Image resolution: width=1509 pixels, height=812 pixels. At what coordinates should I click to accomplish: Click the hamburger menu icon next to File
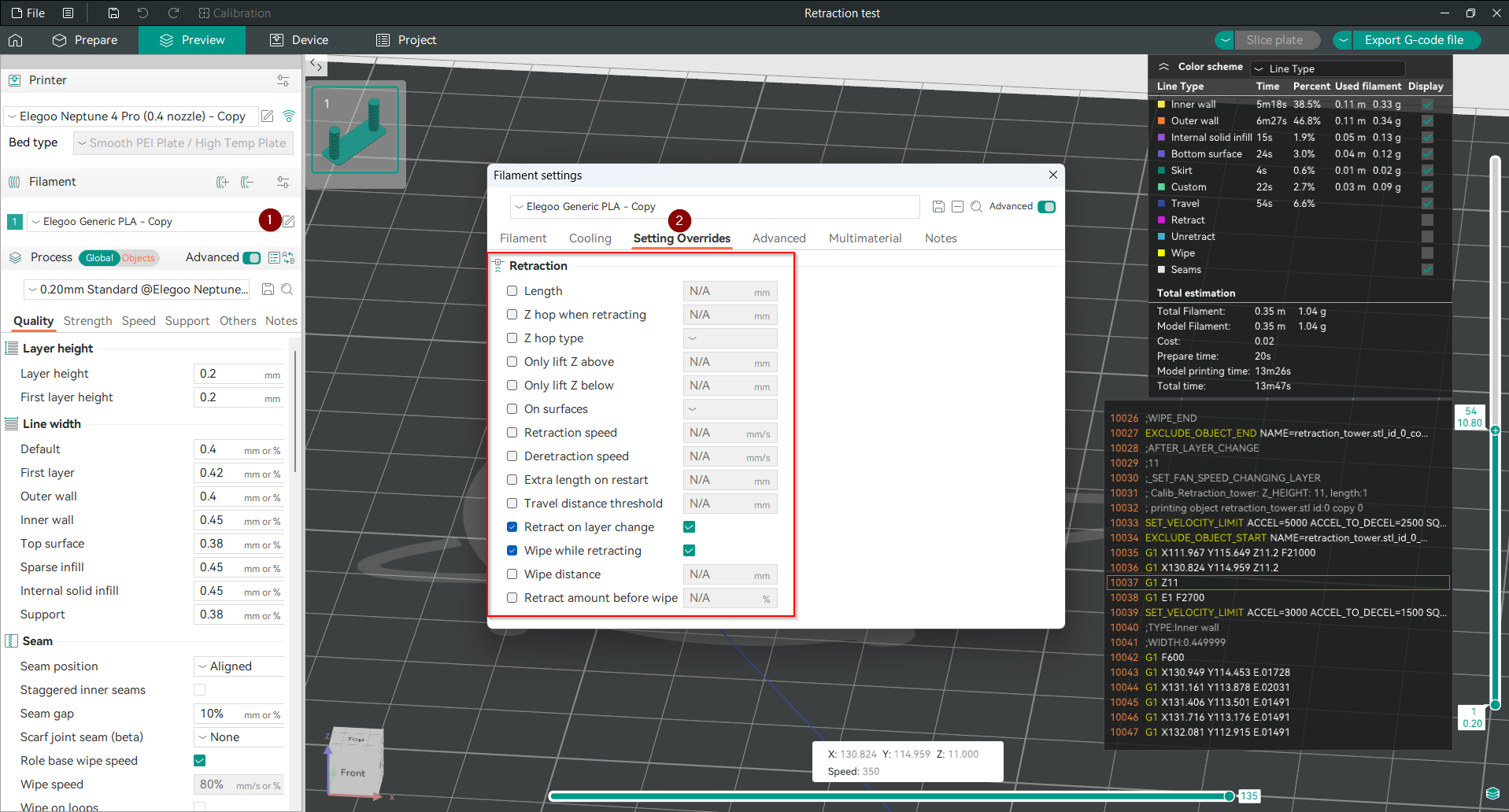click(x=68, y=13)
